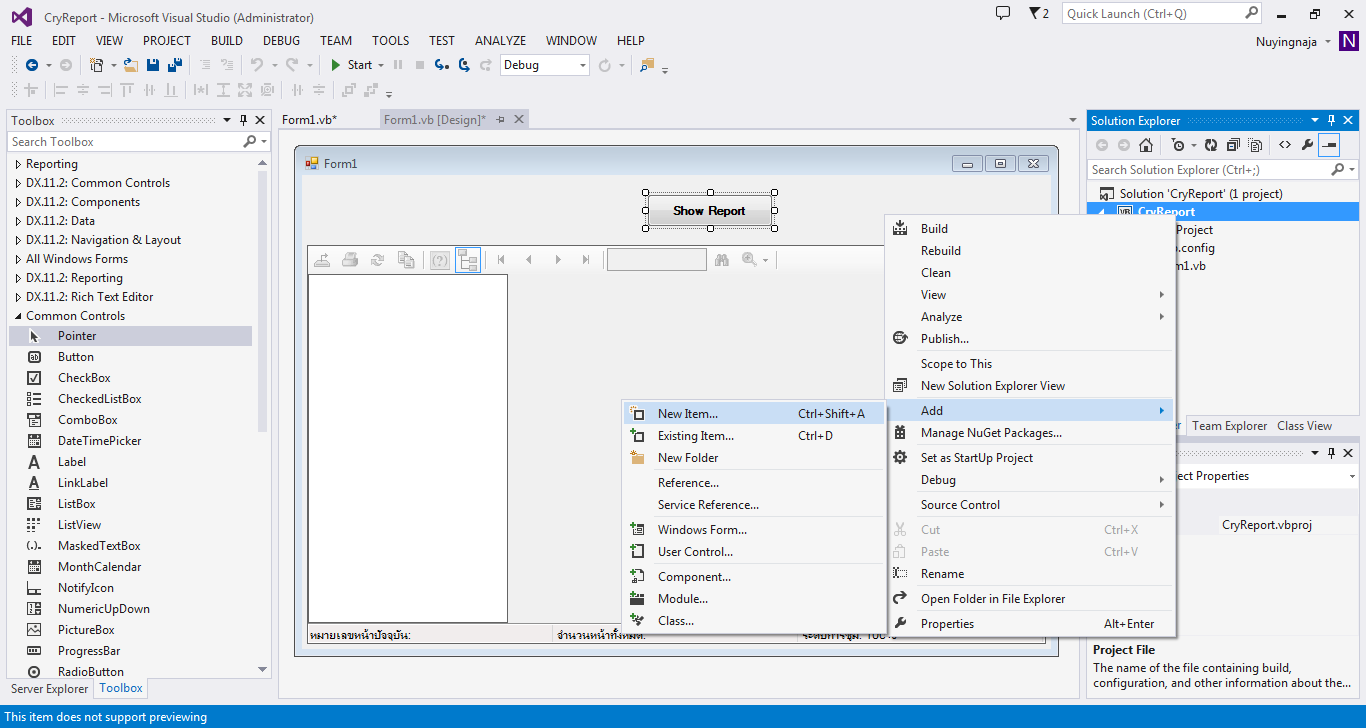The width and height of the screenshot is (1366, 728).
Task: Choose New Item... in the Add submenu
Action: 754,414
